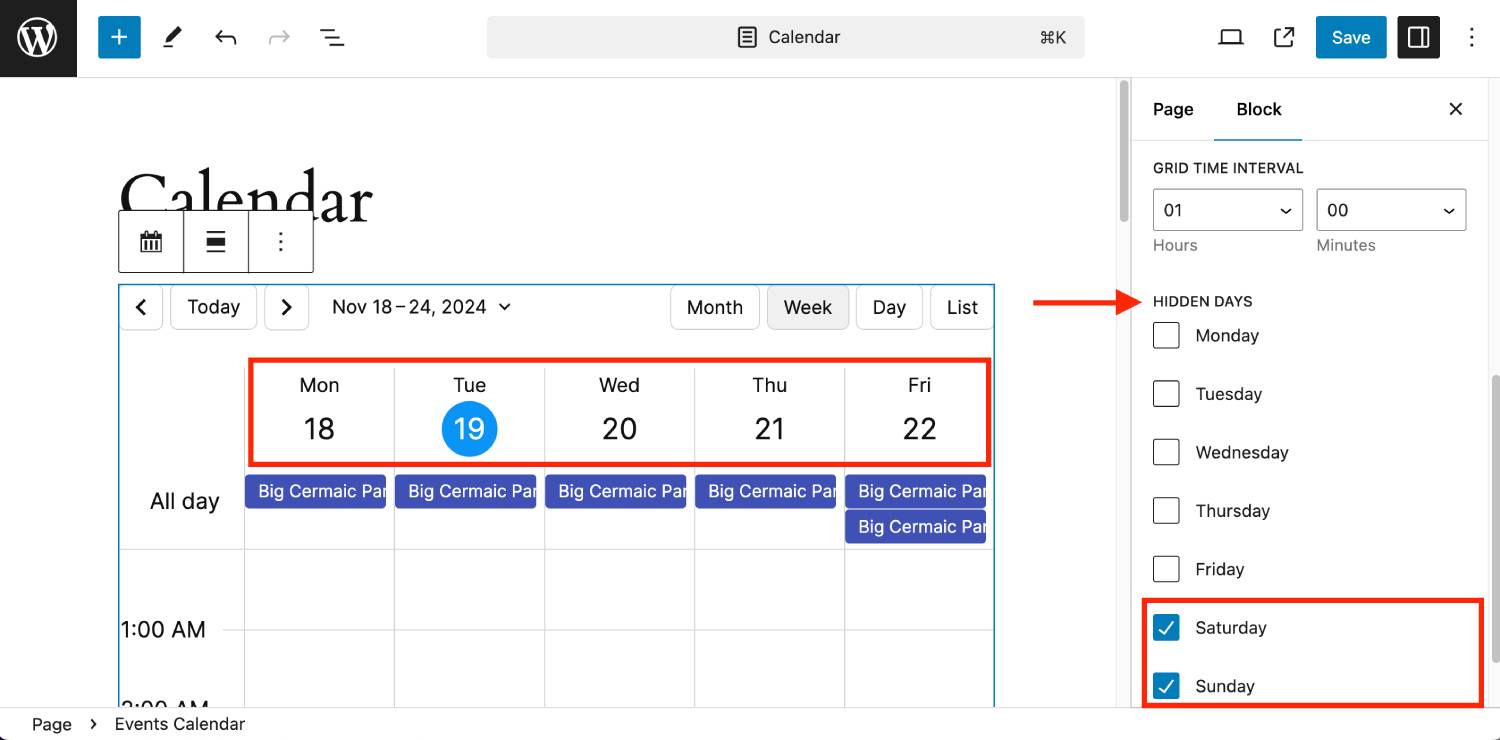Click the sidebar vertical scrollbar

pyautogui.click(x=1494, y=518)
